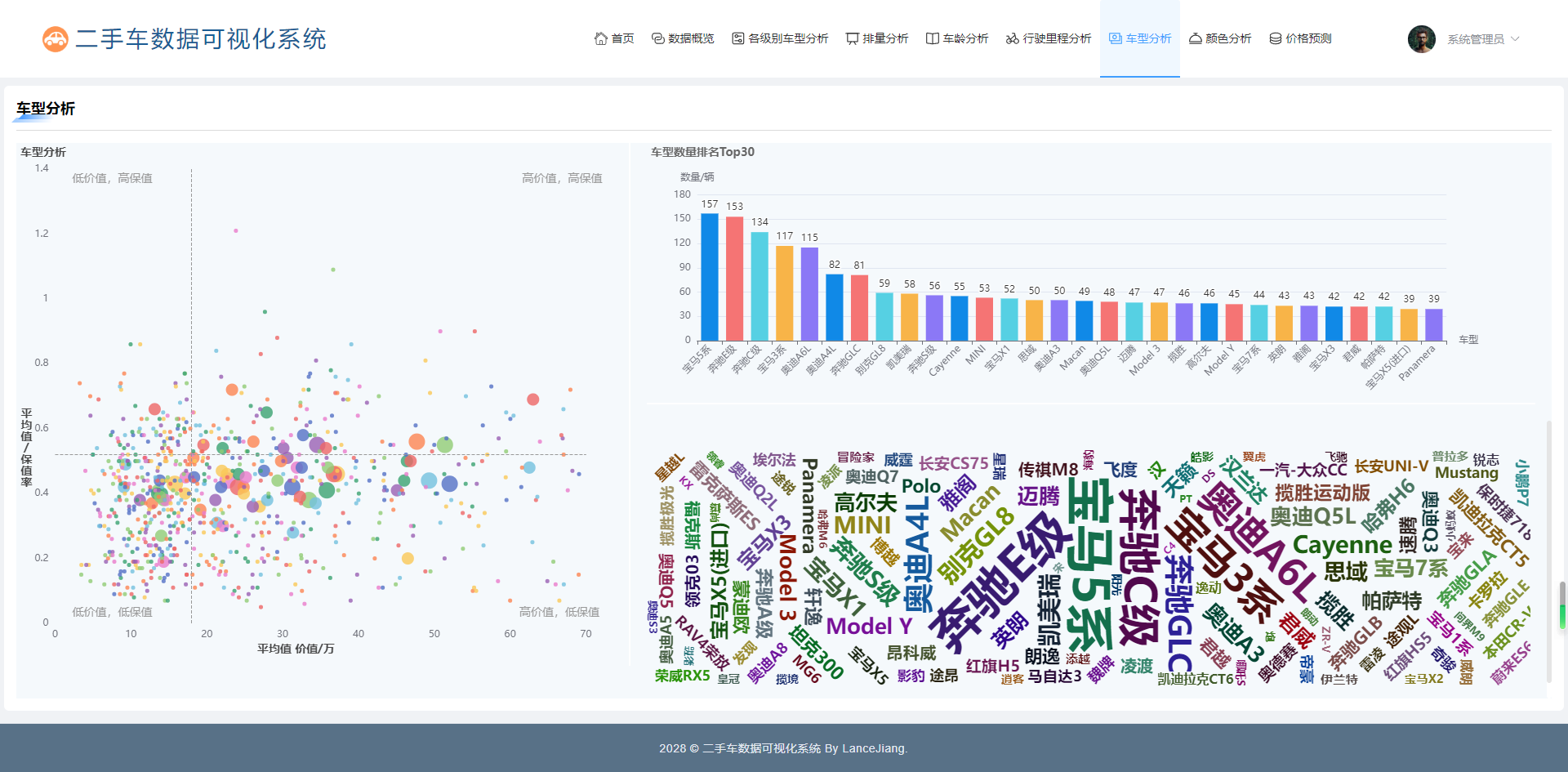Click 奔驰C级 in the word cloud
The height and width of the screenshot is (772, 1568).
[1138, 568]
